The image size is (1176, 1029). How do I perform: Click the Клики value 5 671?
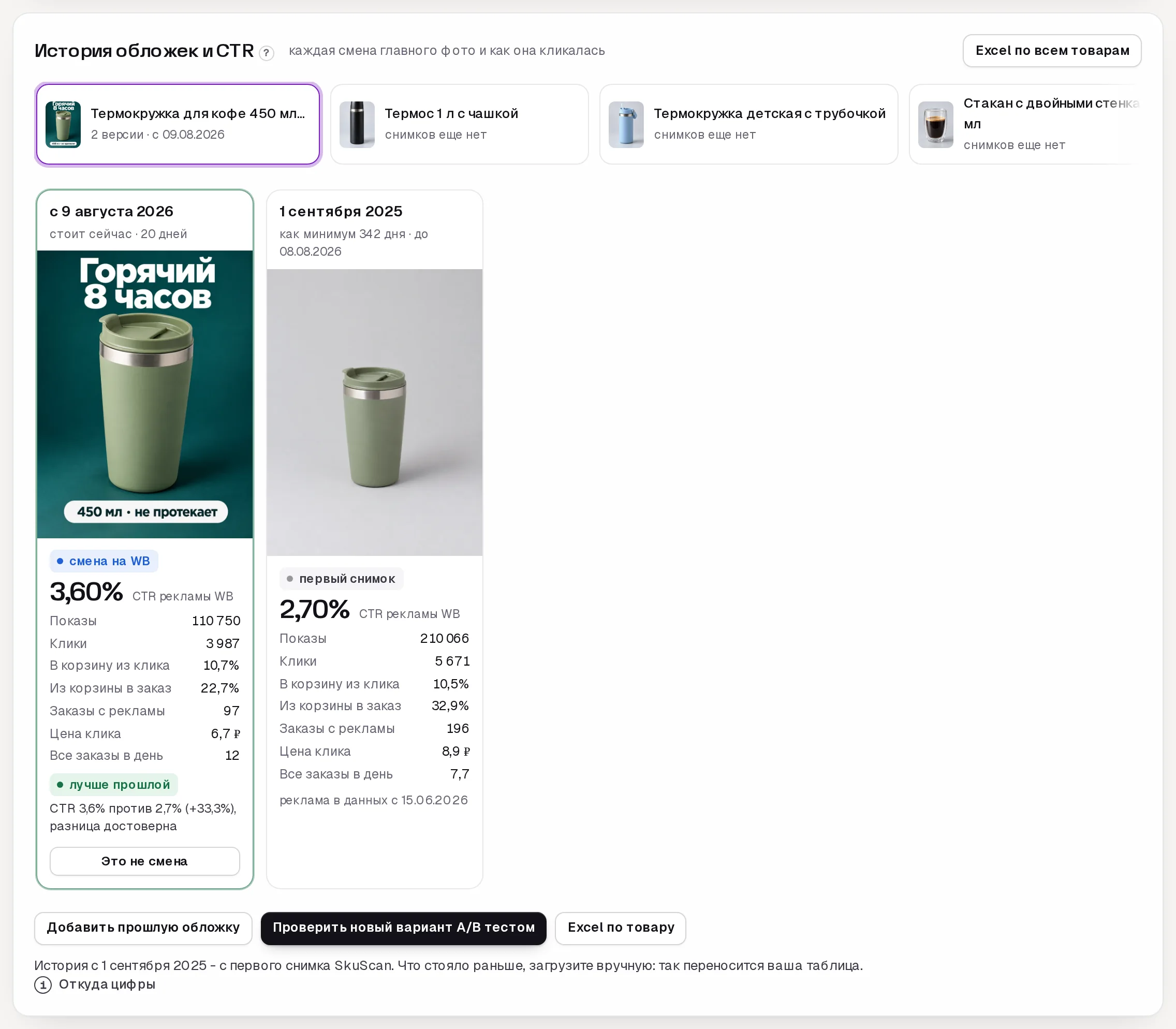[452, 661]
